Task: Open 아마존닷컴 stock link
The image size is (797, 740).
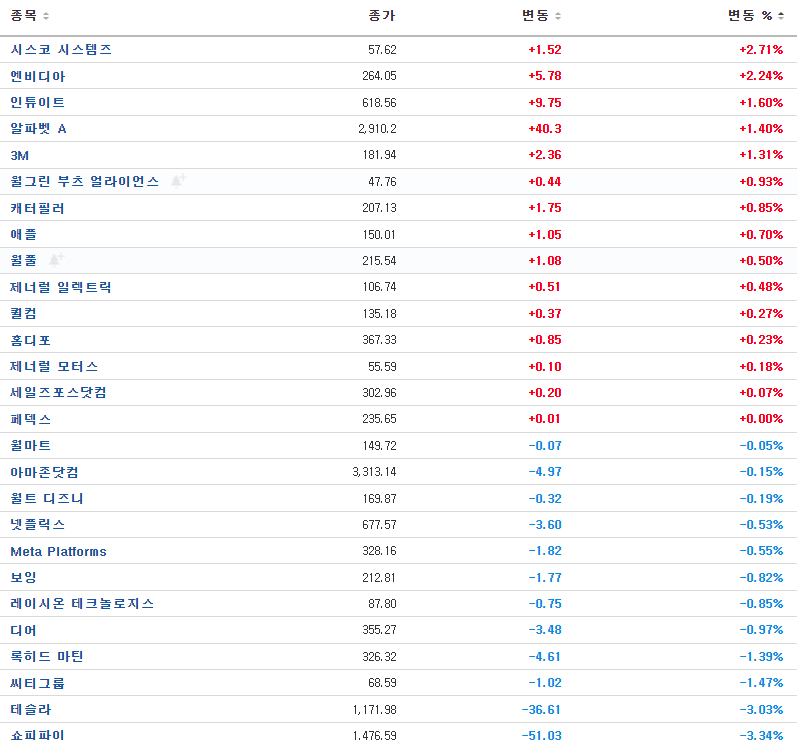Action: (x=44, y=472)
